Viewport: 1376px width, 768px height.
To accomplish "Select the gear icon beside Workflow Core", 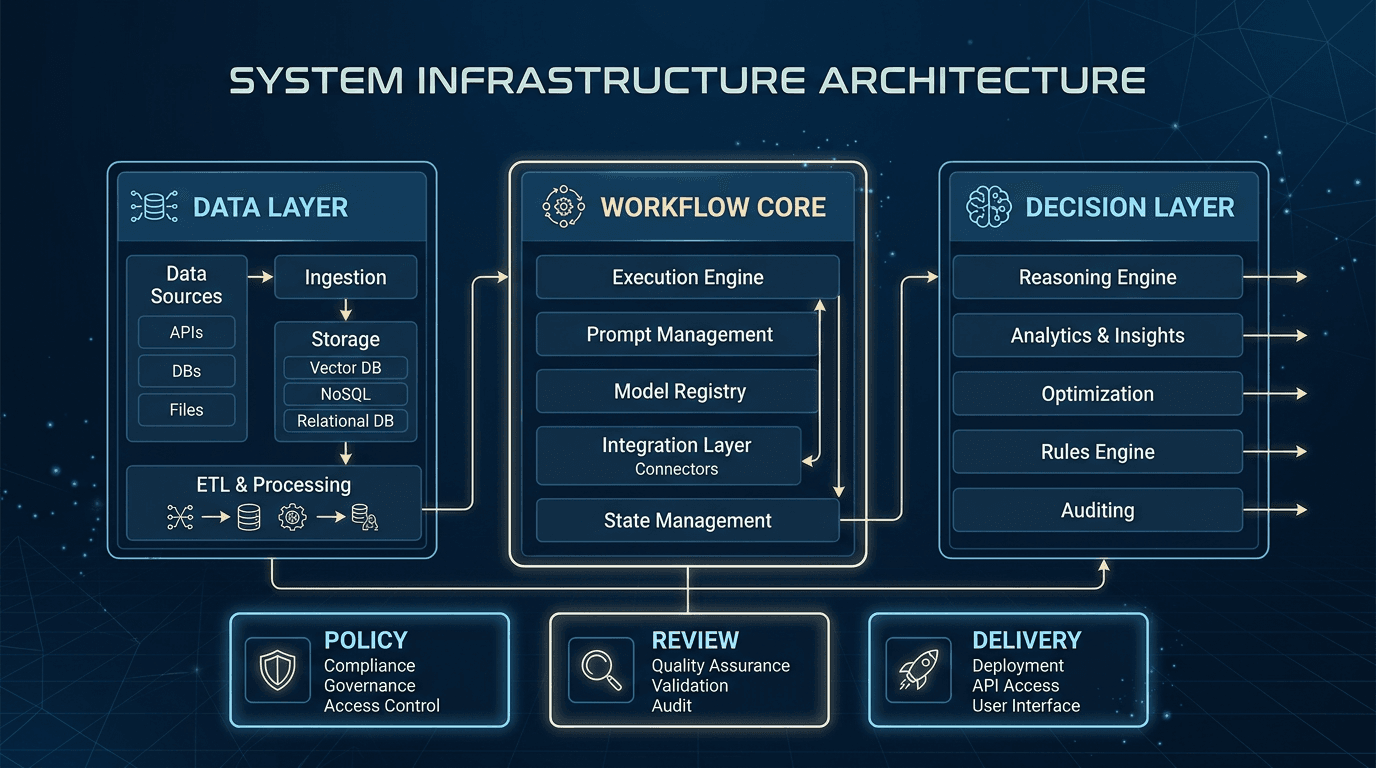I will [563, 207].
